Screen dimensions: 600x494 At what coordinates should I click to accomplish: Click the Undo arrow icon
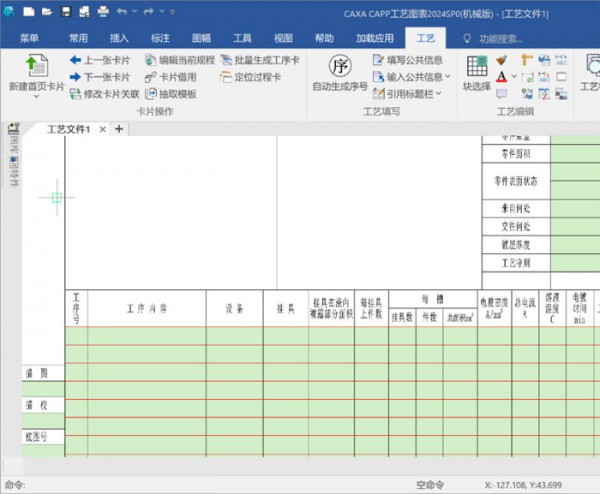[122, 12]
